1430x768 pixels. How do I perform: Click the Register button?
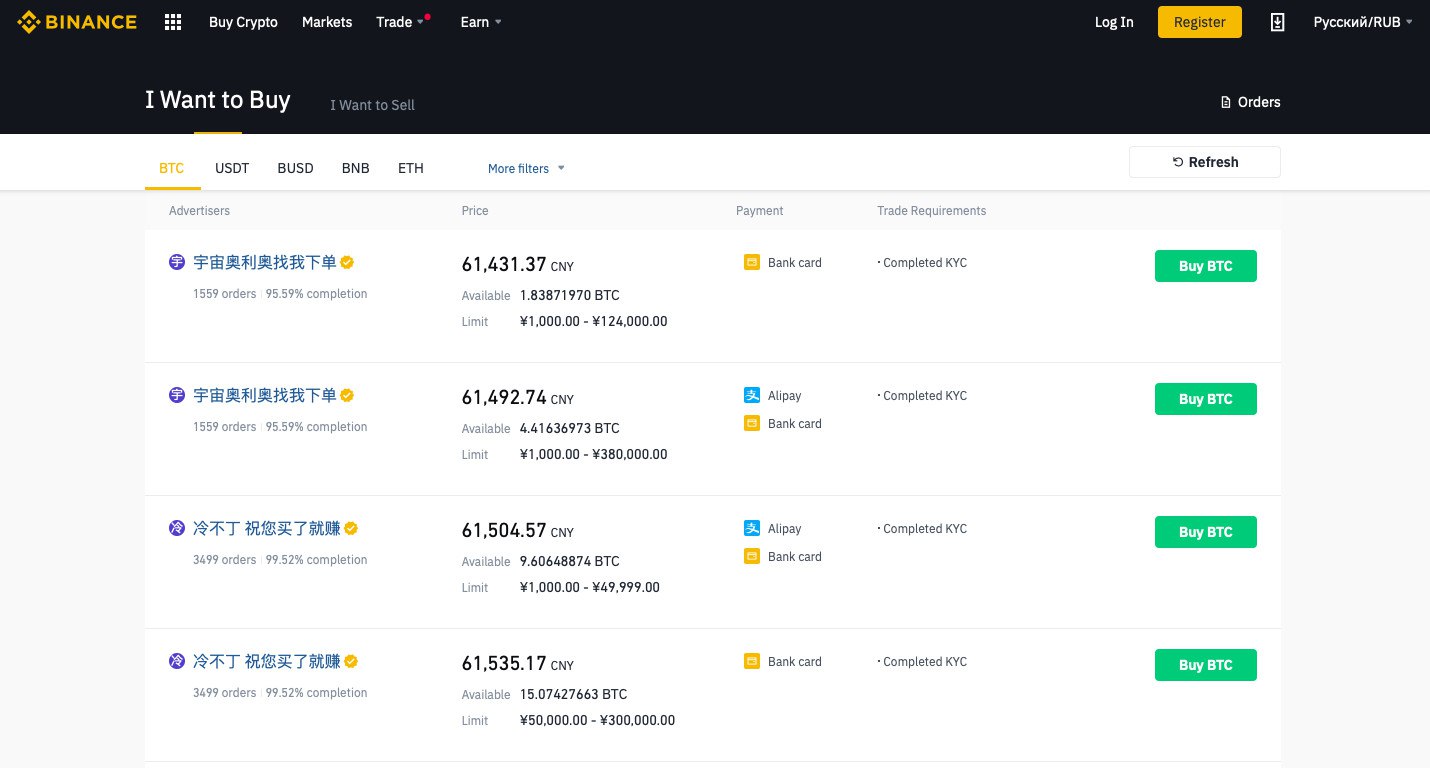pos(1200,22)
